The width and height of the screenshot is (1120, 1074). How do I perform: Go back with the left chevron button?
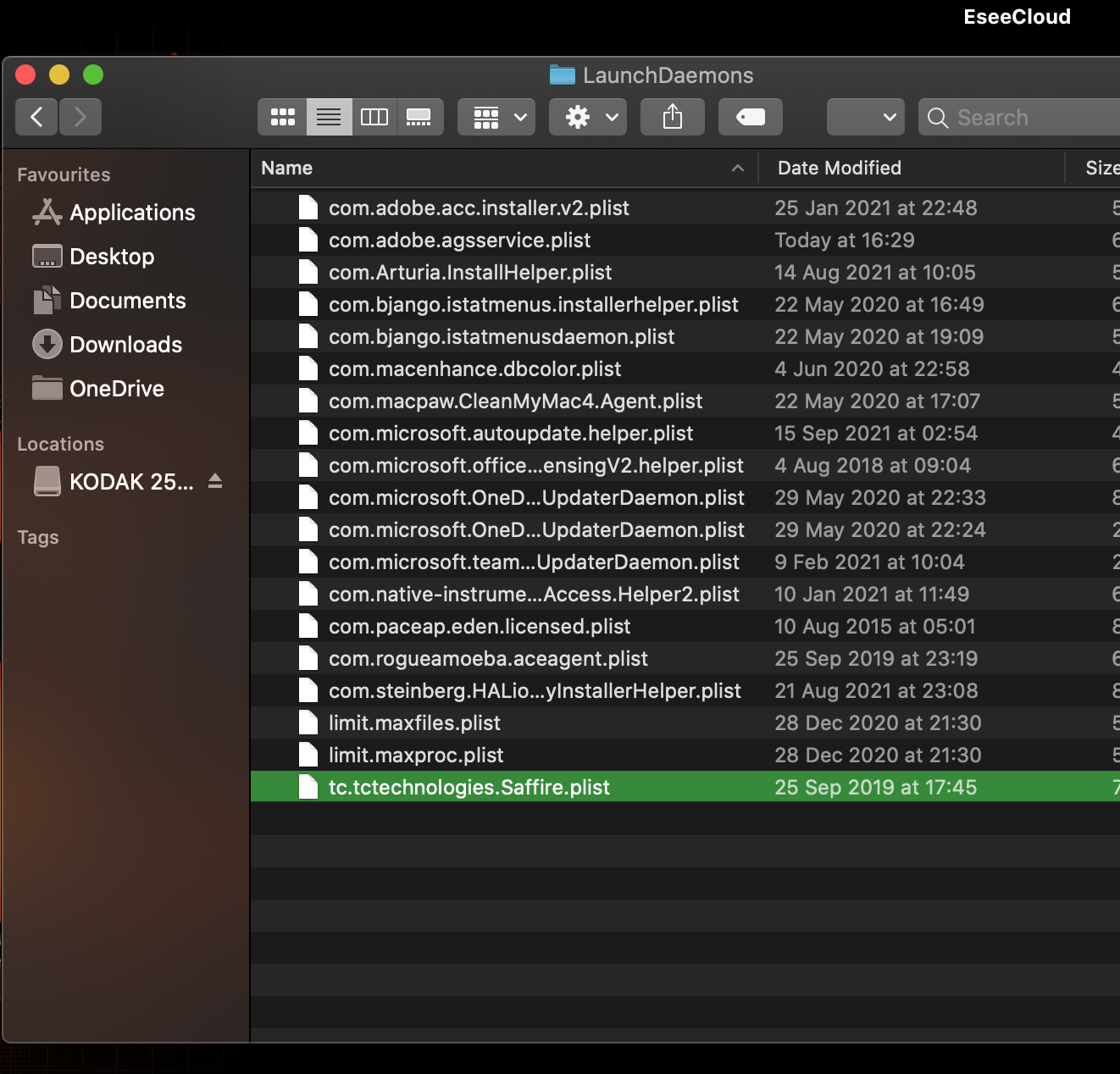coord(36,117)
